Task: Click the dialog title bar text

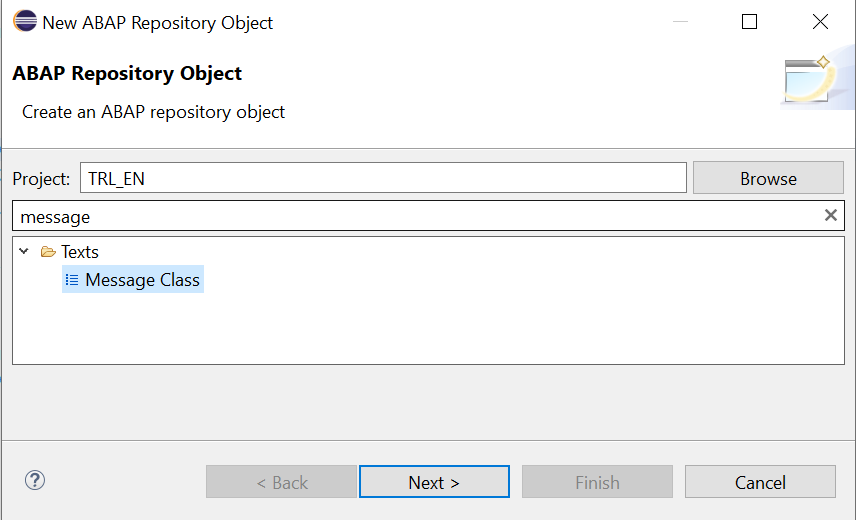Action: pyautogui.click(x=157, y=22)
